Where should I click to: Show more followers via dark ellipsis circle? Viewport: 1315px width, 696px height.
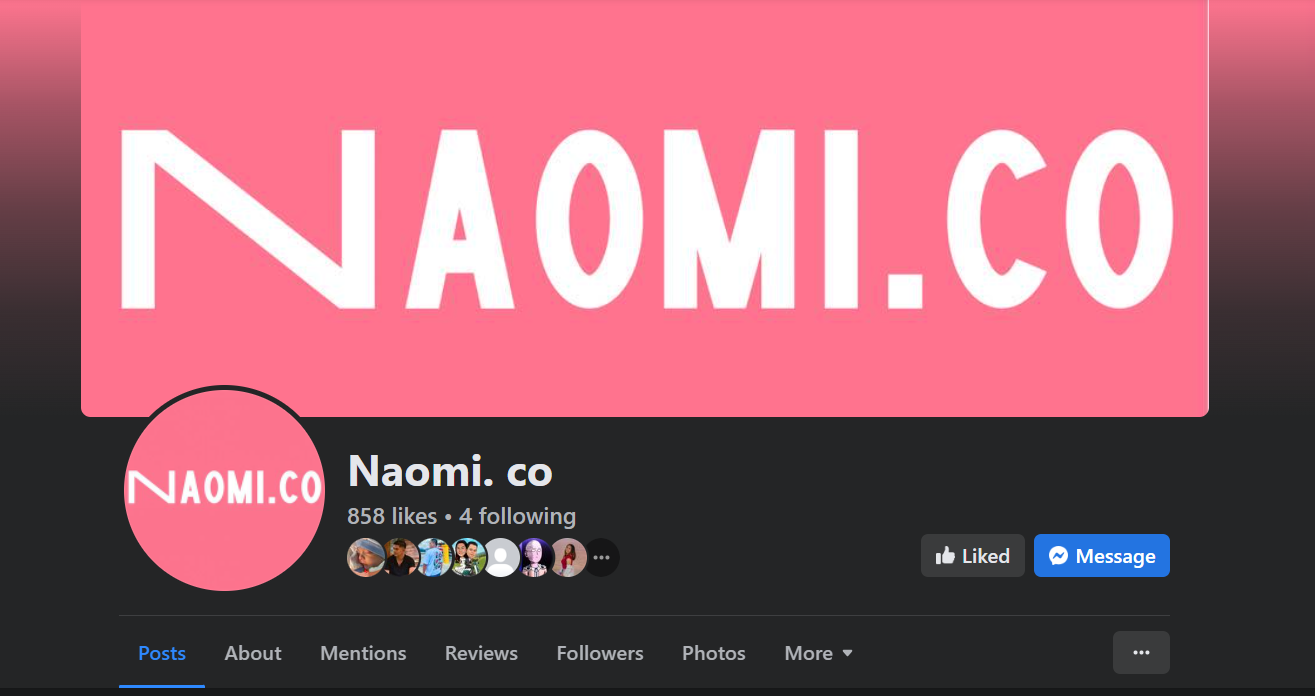tap(601, 557)
